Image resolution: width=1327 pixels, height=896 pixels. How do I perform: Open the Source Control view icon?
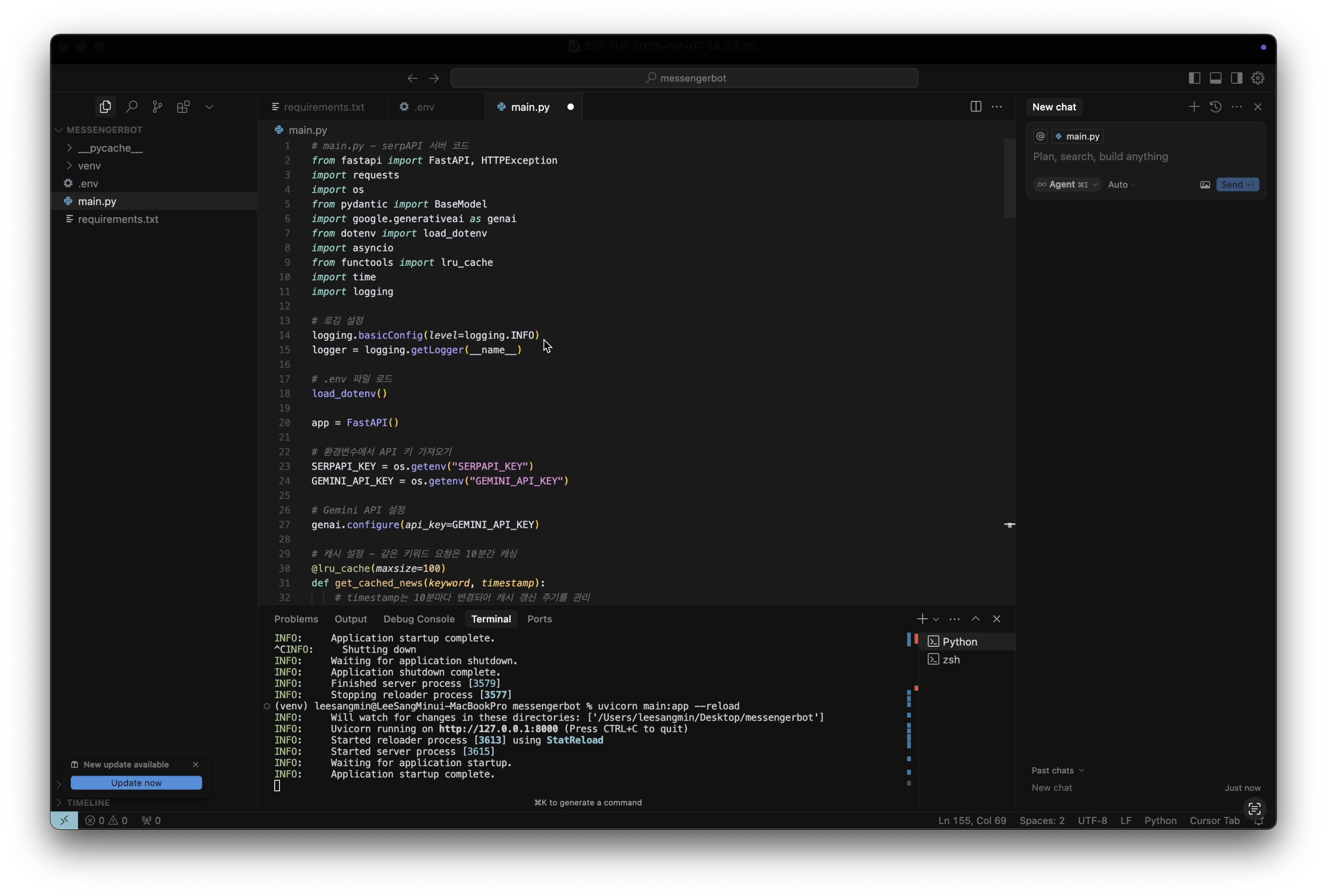click(157, 107)
